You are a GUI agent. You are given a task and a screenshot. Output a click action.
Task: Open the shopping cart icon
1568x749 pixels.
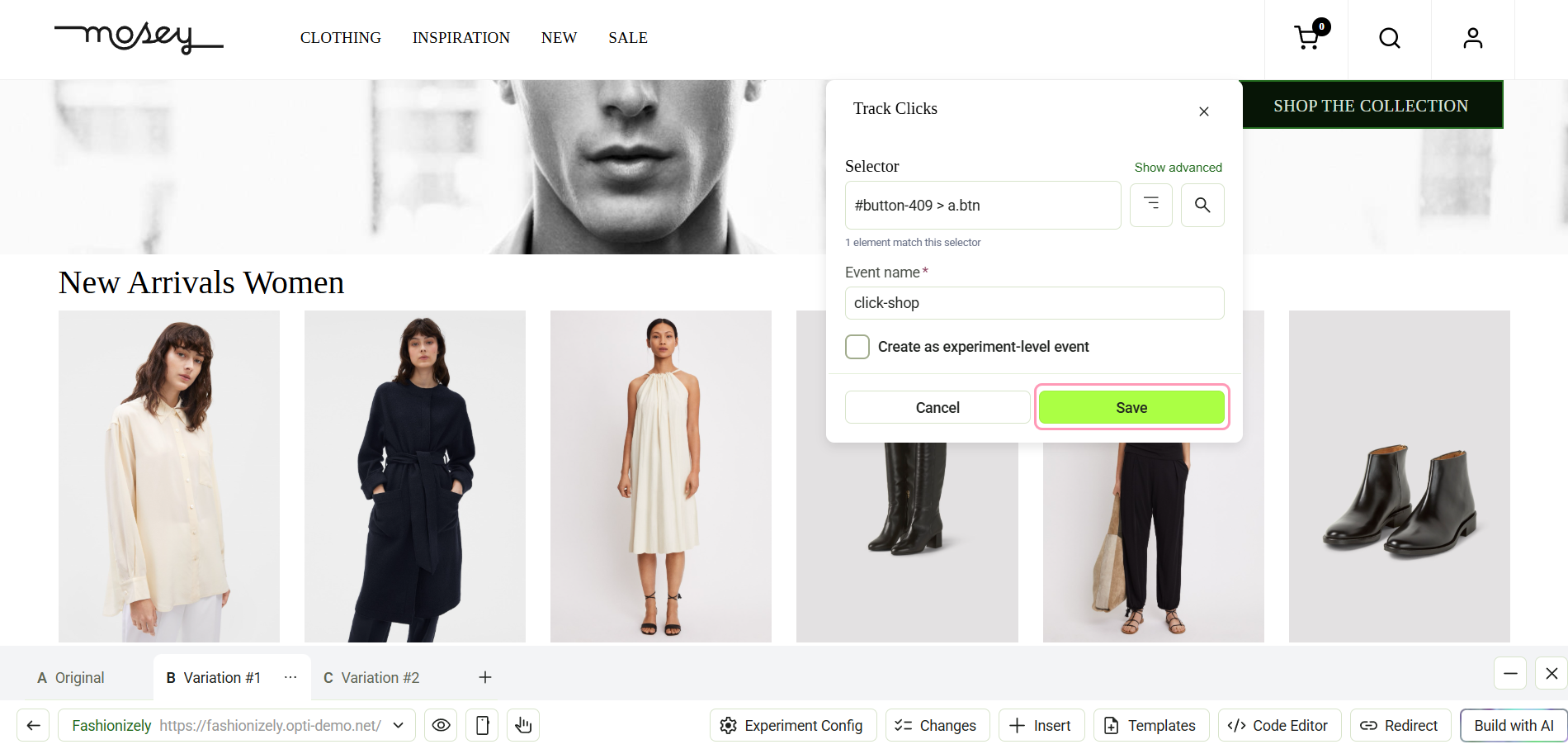click(x=1308, y=37)
